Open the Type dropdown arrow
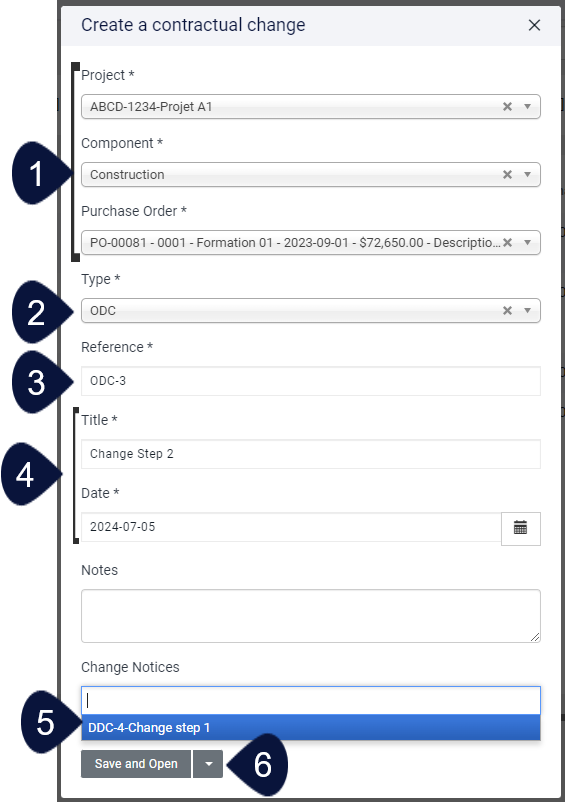Viewport: 565px width, 802px height. tap(527, 310)
